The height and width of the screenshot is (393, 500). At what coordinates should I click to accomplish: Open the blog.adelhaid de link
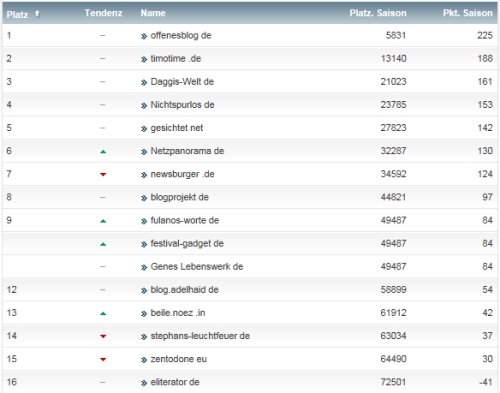click(184, 290)
